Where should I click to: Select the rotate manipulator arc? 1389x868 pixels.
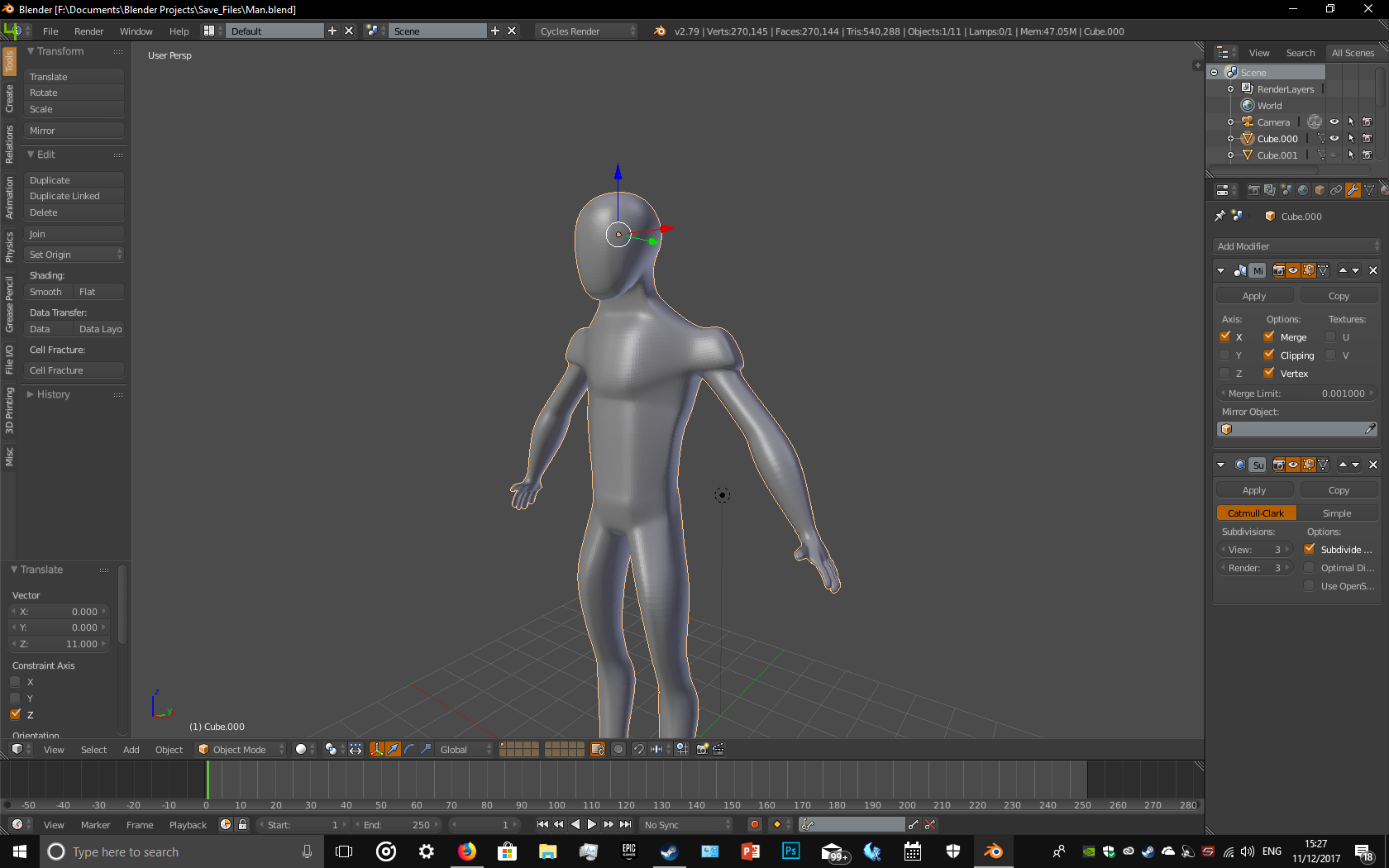pyautogui.click(x=409, y=749)
